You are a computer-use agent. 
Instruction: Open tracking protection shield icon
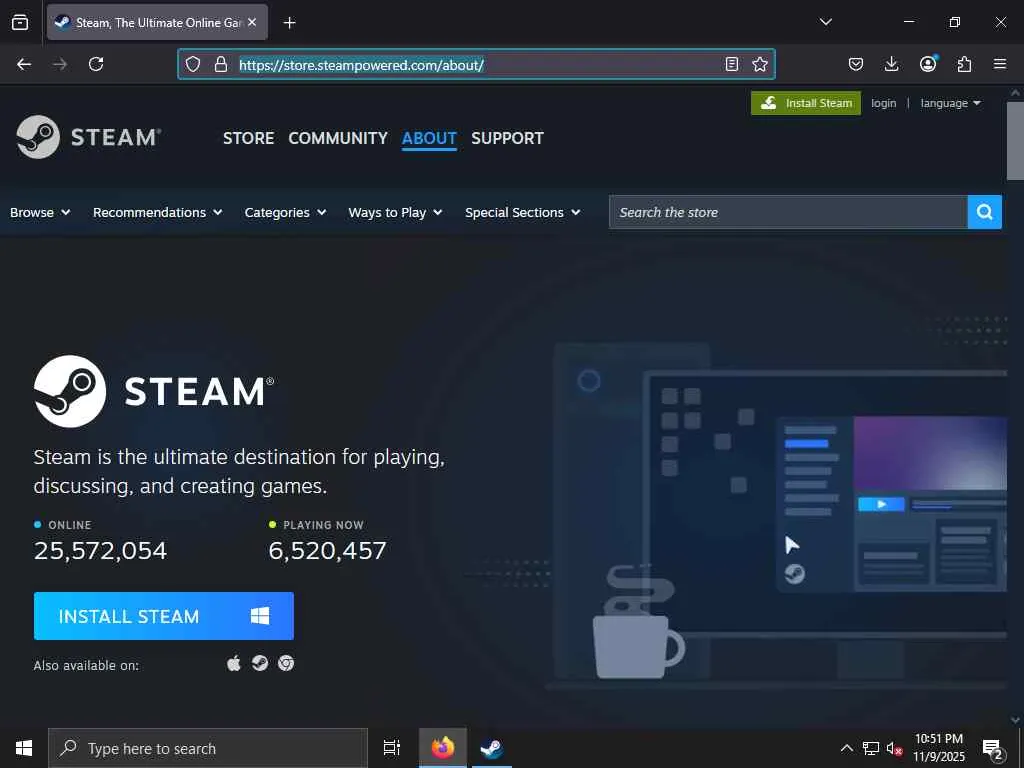[193, 64]
